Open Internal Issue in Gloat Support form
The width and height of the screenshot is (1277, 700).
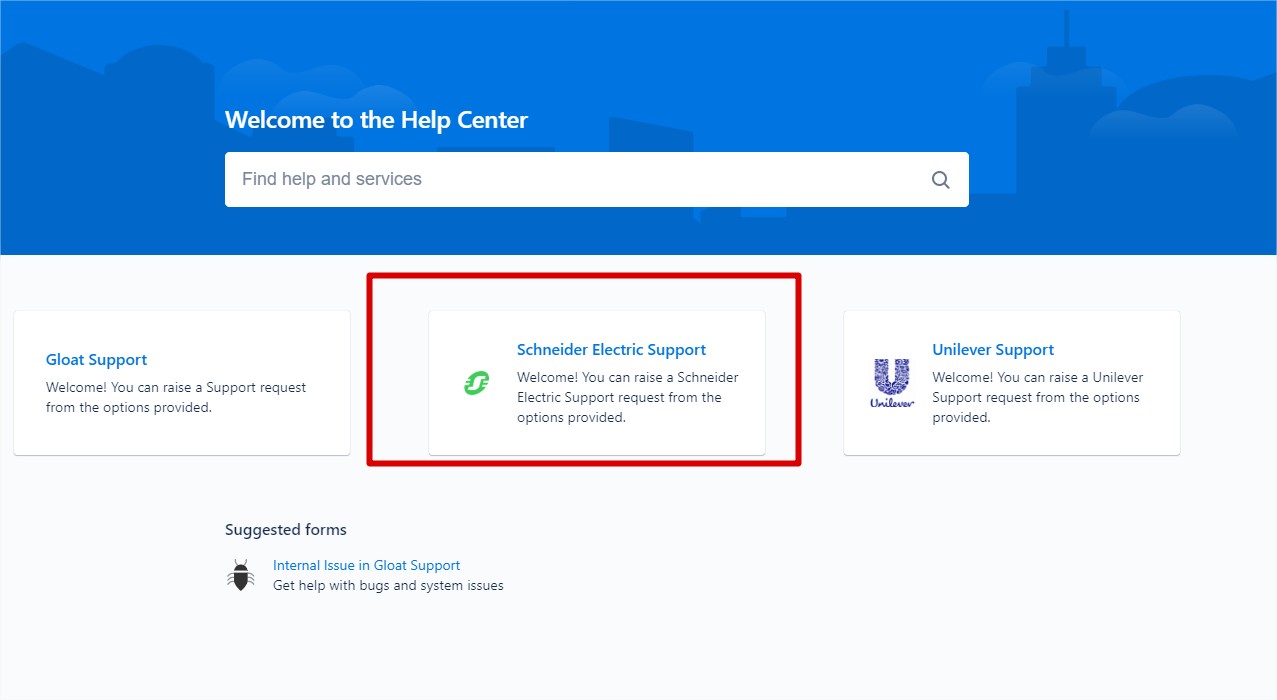coord(366,565)
